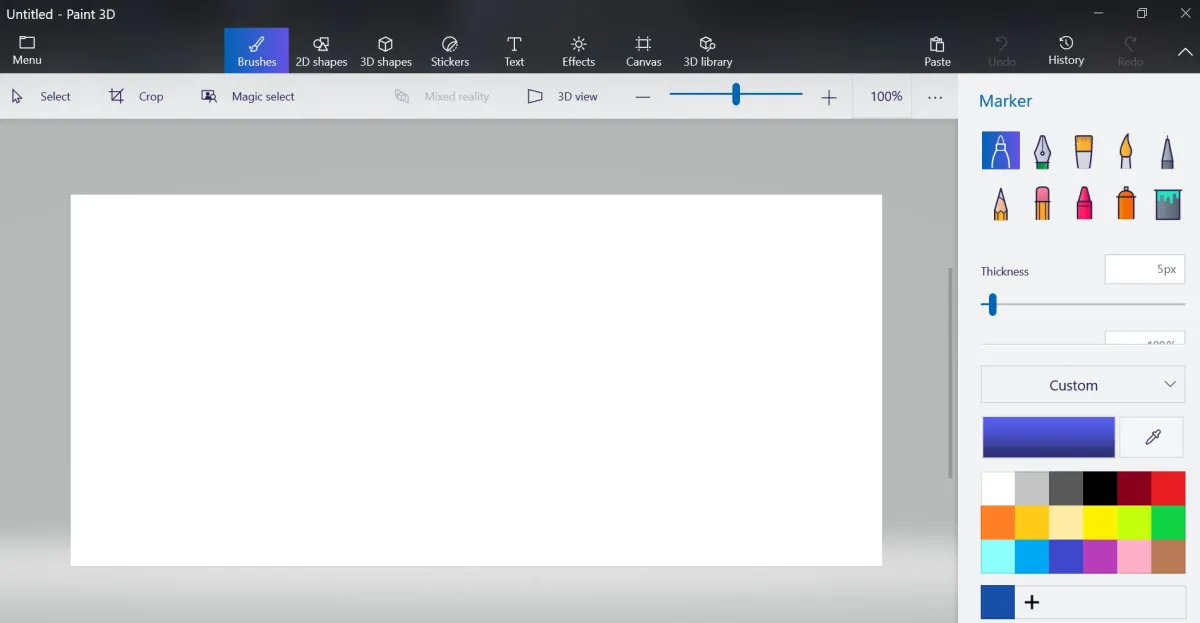Viewport: 1200px width, 623px height.
Task: Pick the black color swatch
Action: [x=1100, y=488]
